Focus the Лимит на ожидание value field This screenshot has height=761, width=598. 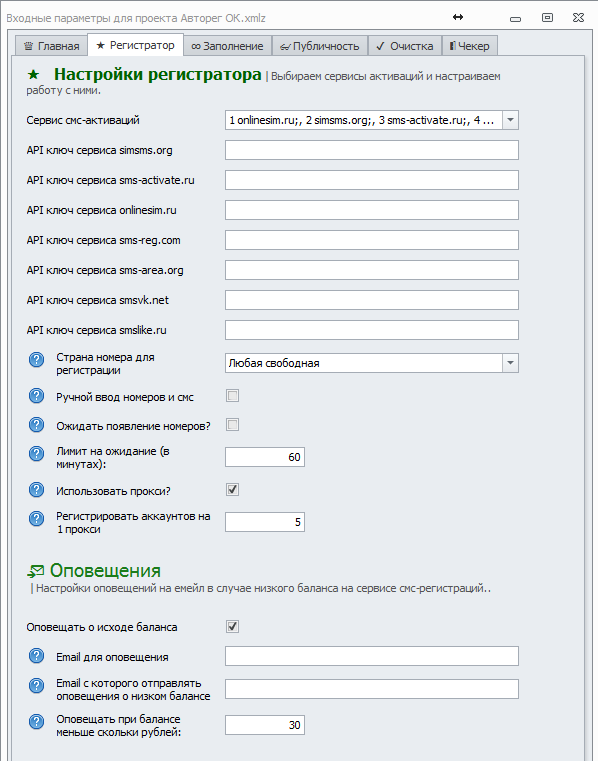(265, 457)
